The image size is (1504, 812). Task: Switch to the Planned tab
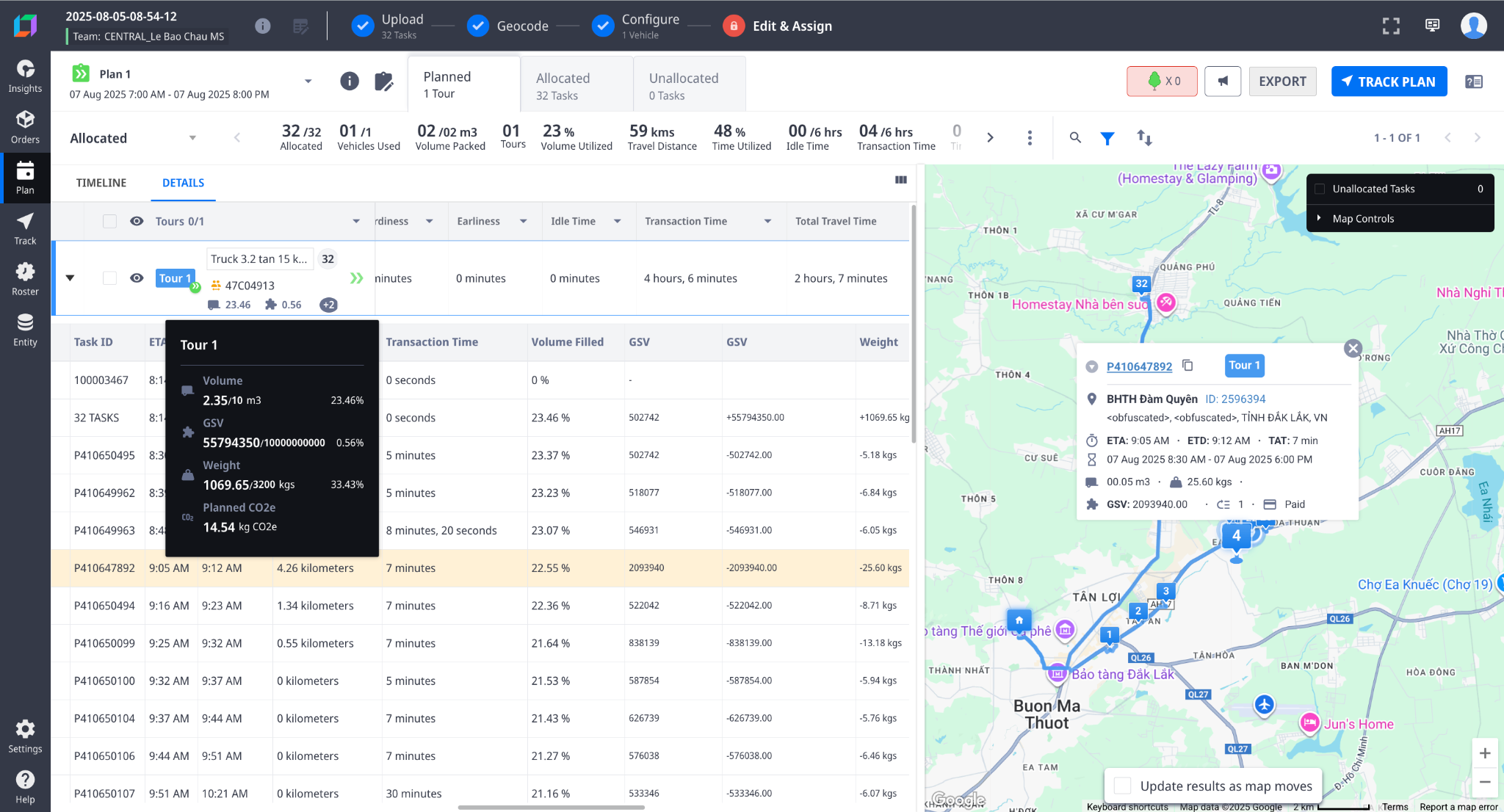click(464, 84)
